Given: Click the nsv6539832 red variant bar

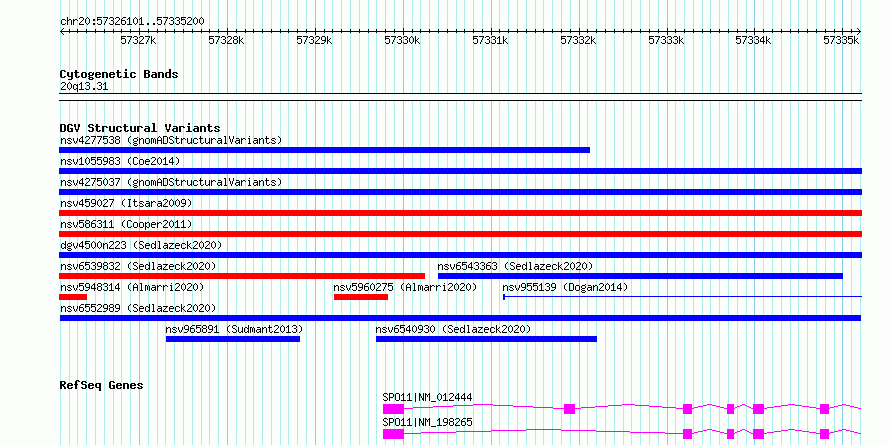Looking at the screenshot, I should (242, 276).
